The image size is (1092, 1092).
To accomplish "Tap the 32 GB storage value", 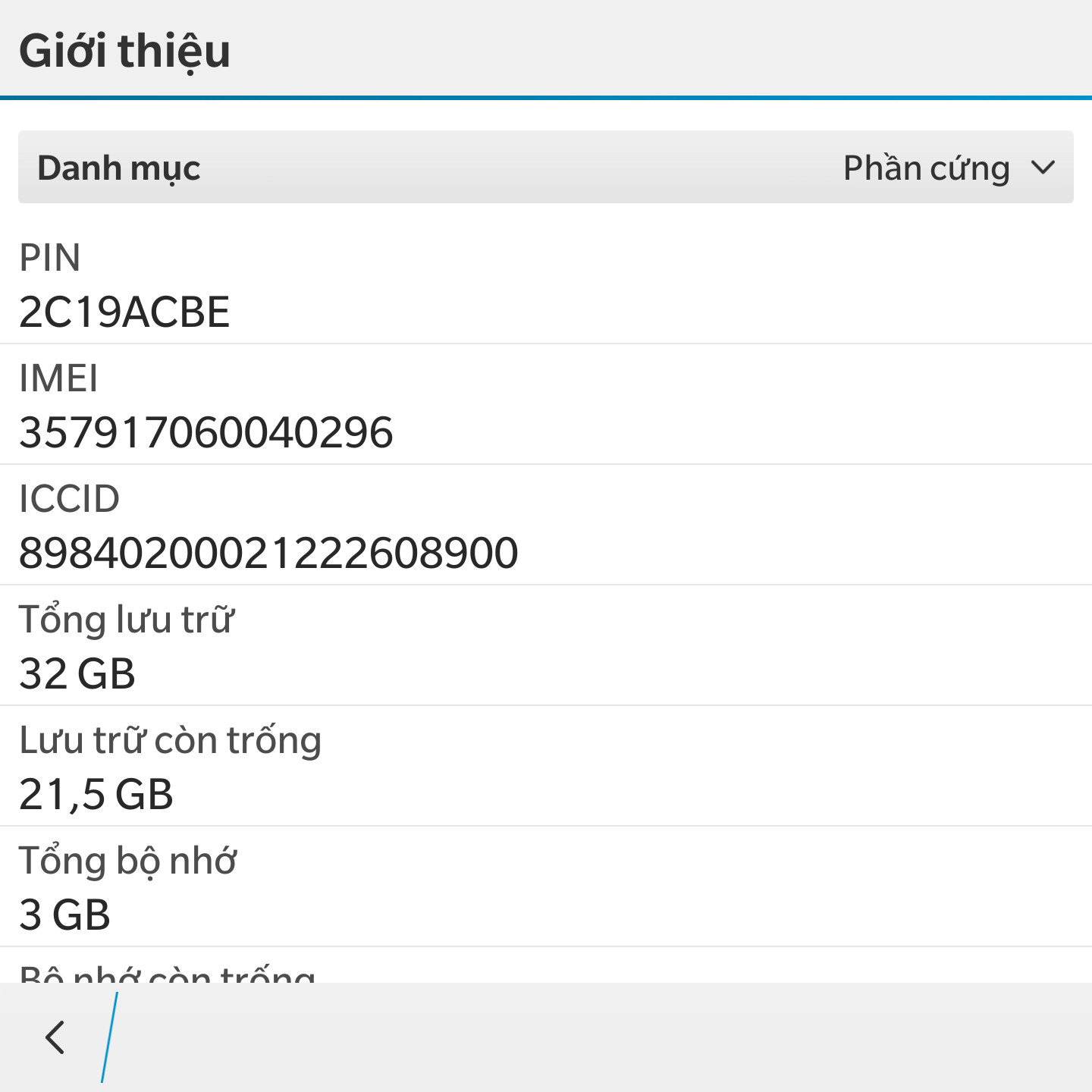I will (77, 673).
